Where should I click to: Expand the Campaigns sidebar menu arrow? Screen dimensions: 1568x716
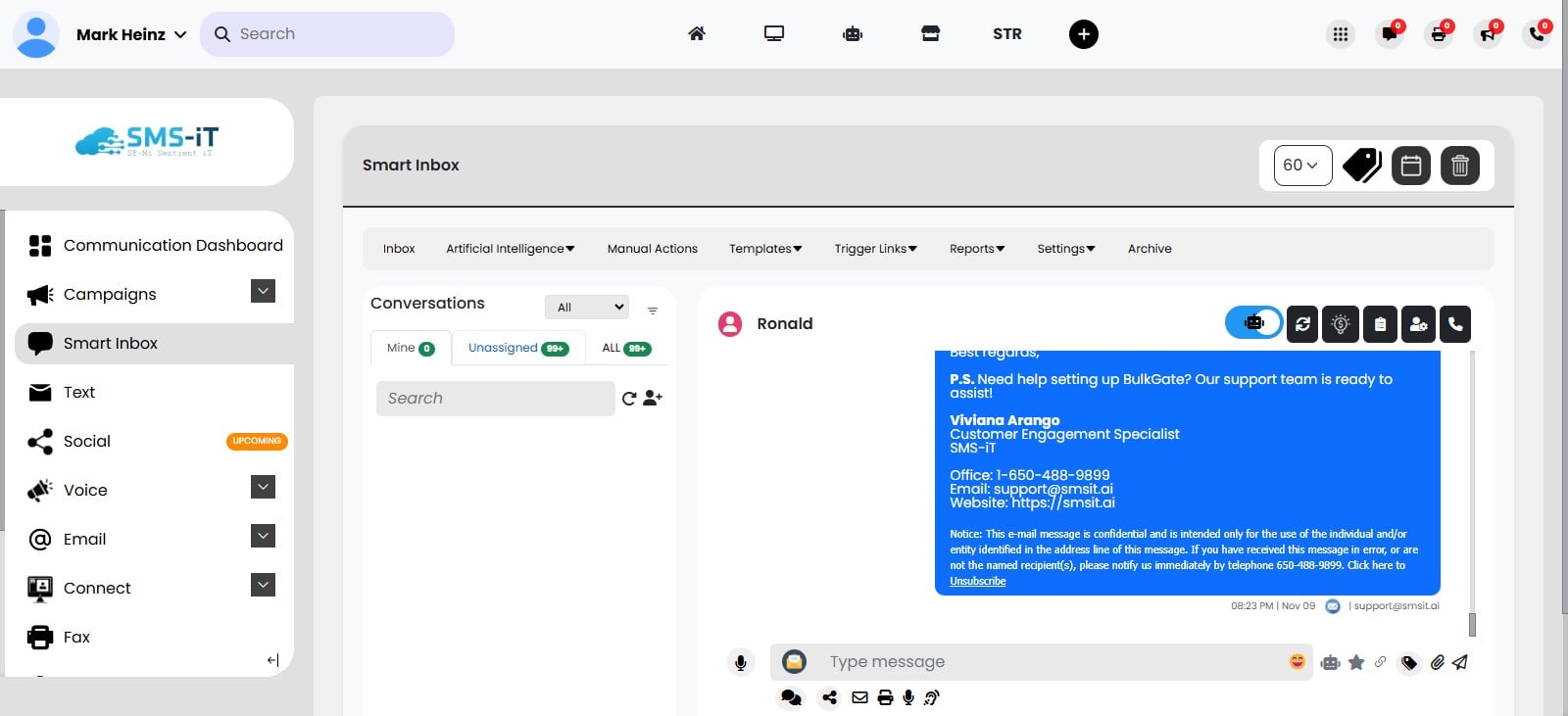click(x=263, y=292)
